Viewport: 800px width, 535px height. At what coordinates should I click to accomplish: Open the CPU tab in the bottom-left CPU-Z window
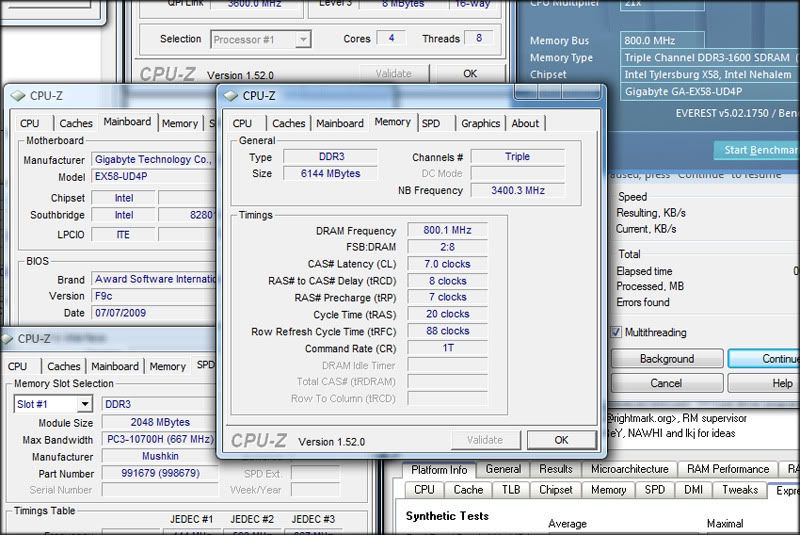[17, 366]
